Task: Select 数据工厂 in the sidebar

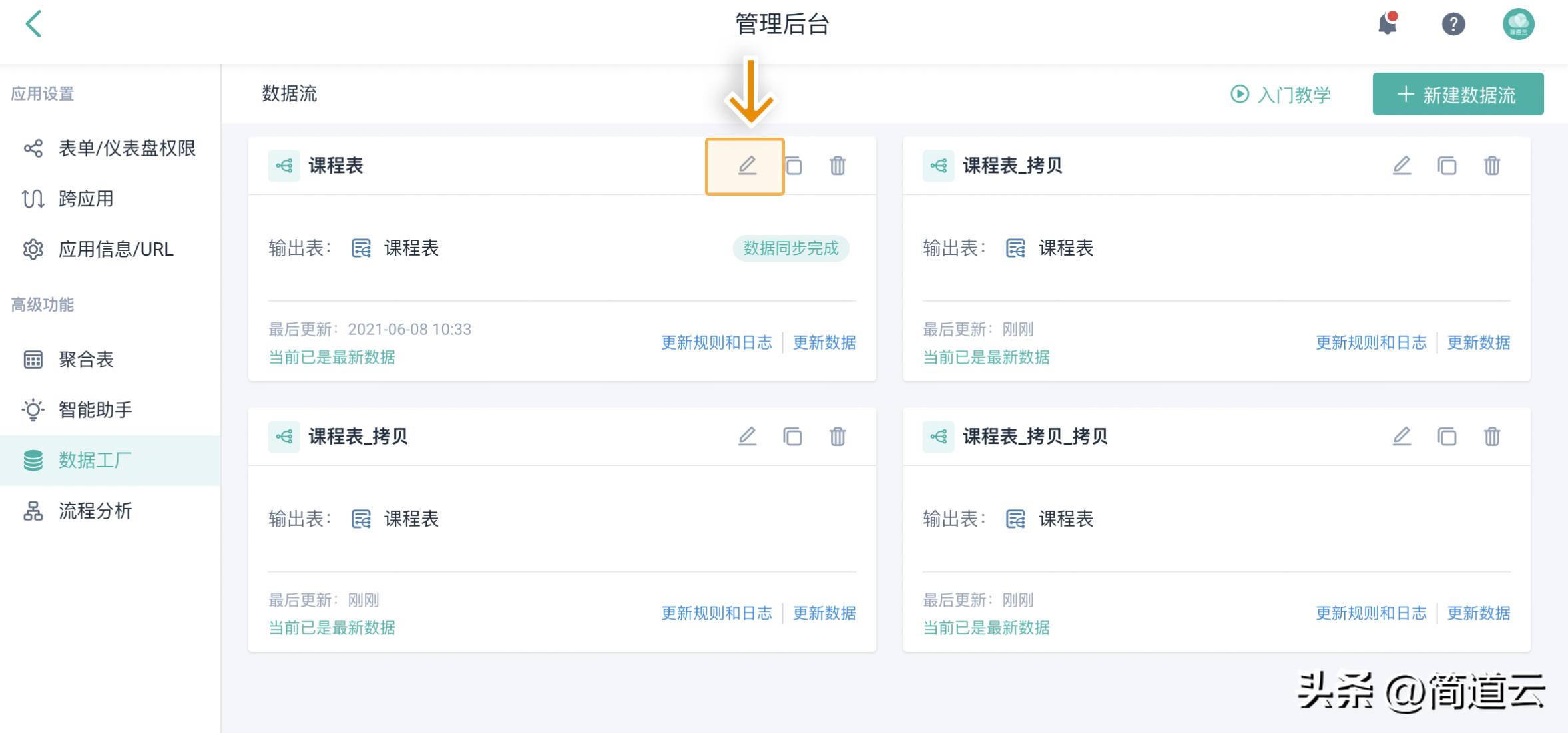Action: [92, 459]
